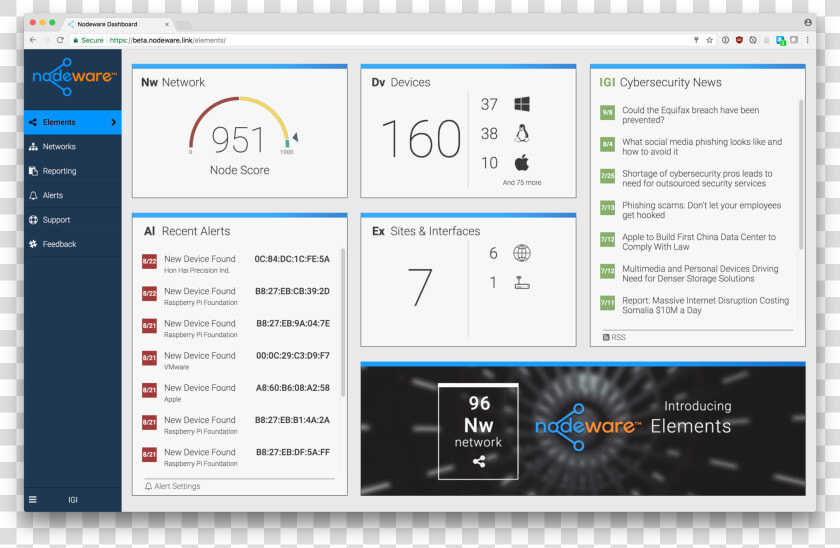Image resolution: width=840 pixels, height=548 pixels.
Task: Toggle the hamburger menu at sidebar bottom
Action: coord(33,499)
